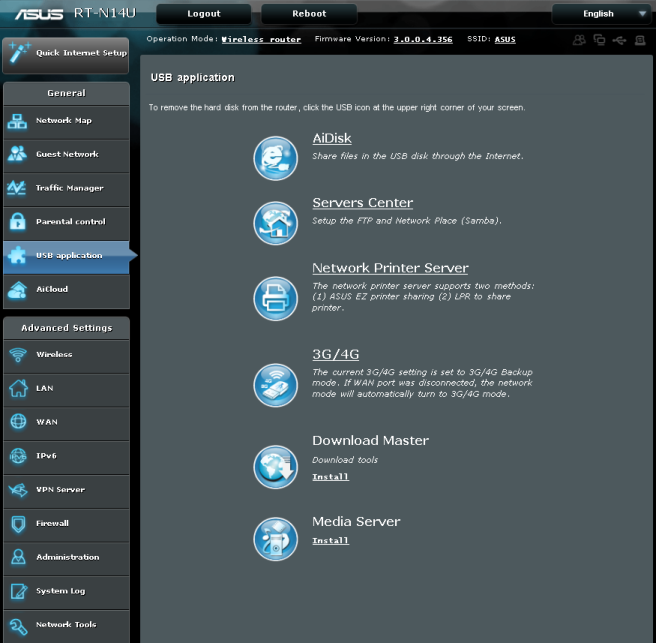Screen dimensions: 656x643
Task: Click the Quick Internet Setup wand icon
Action: coord(19,53)
